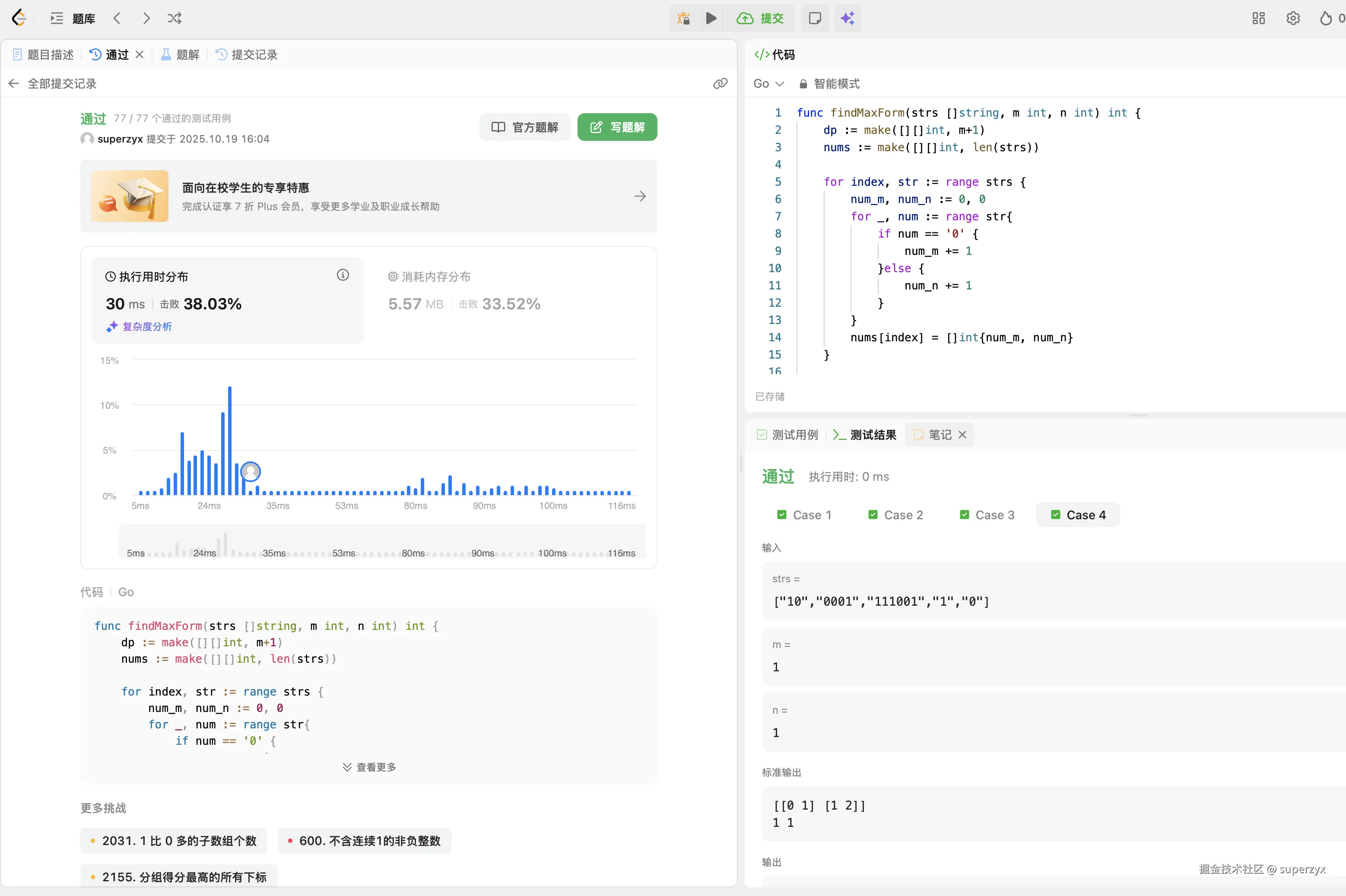Open challenge 2155. 分组得分最高的所有下标
The height and width of the screenshot is (896, 1346).
pyautogui.click(x=179, y=877)
